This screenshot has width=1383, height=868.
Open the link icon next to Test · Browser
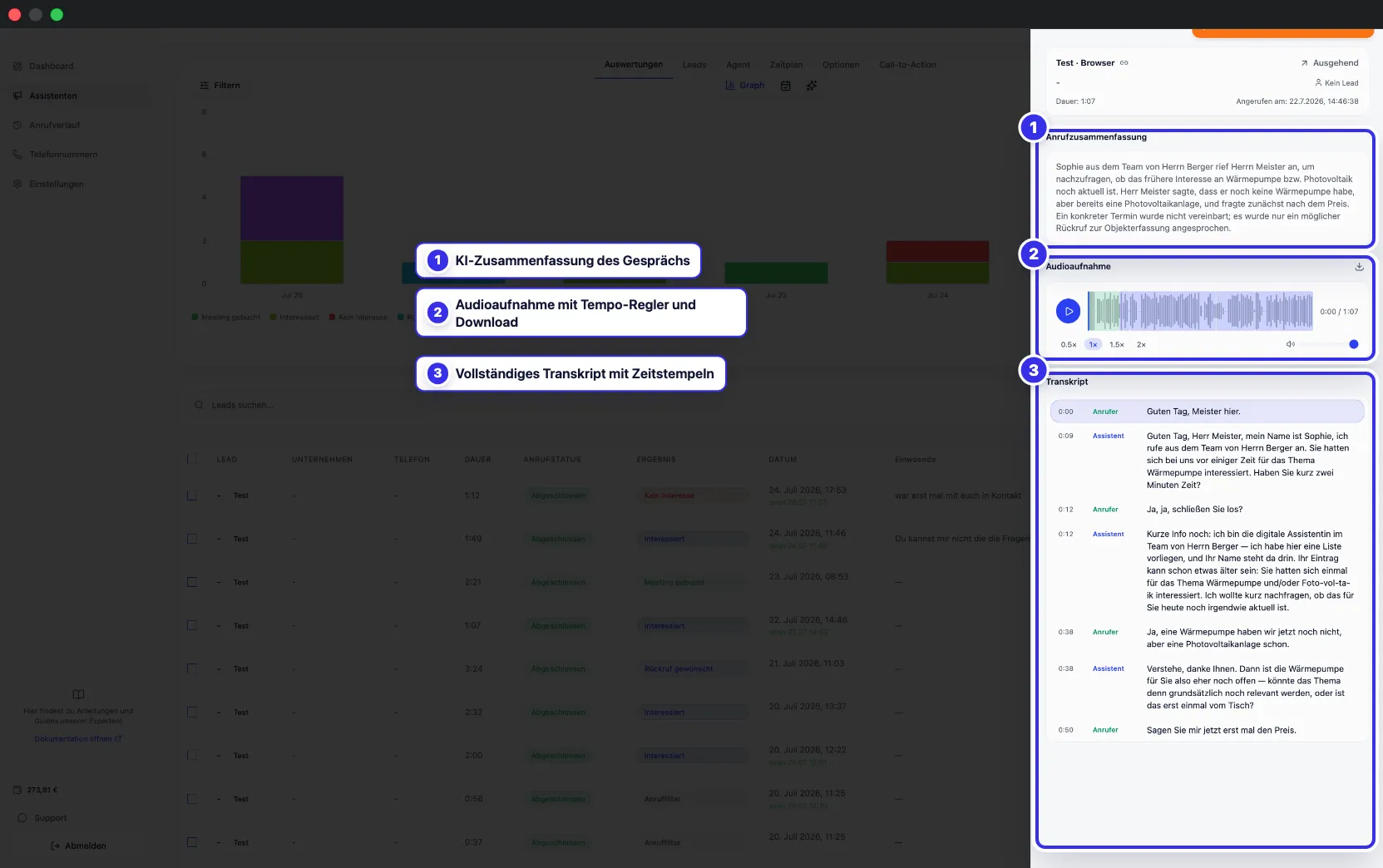pos(1124,63)
